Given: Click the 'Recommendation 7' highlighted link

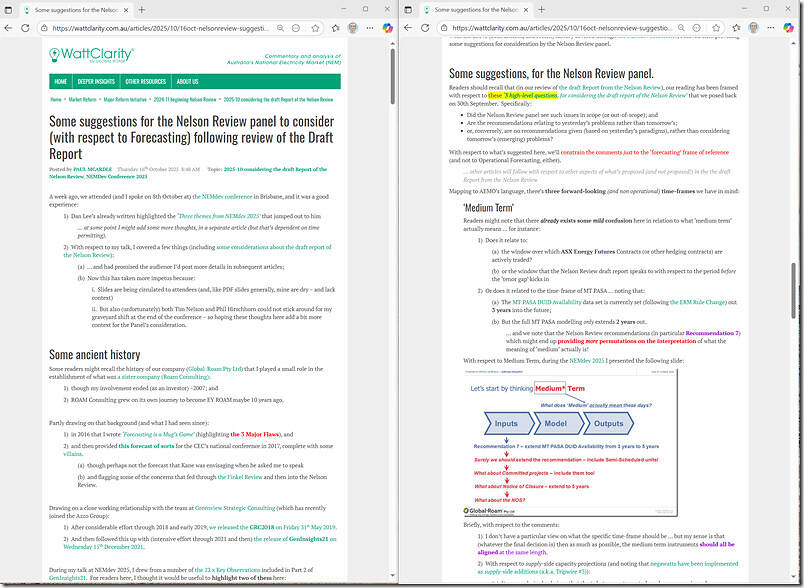Looking at the screenshot, I should (711, 333).
